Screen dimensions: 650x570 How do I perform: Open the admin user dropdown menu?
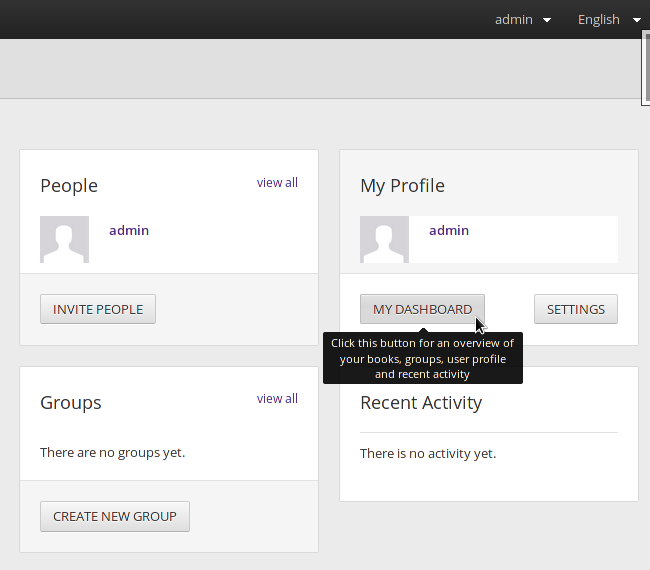pos(523,19)
